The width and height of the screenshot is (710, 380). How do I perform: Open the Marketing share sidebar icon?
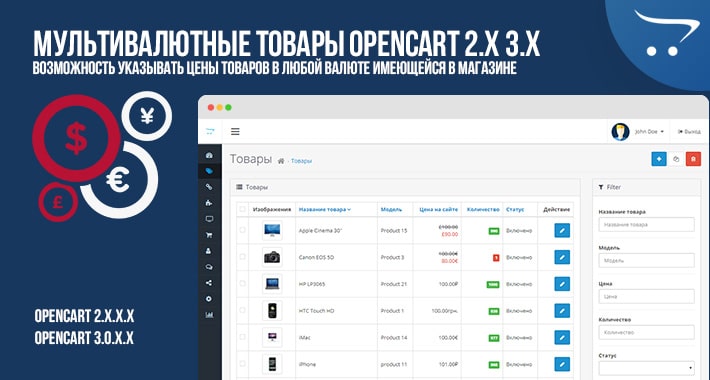tap(209, 283)
